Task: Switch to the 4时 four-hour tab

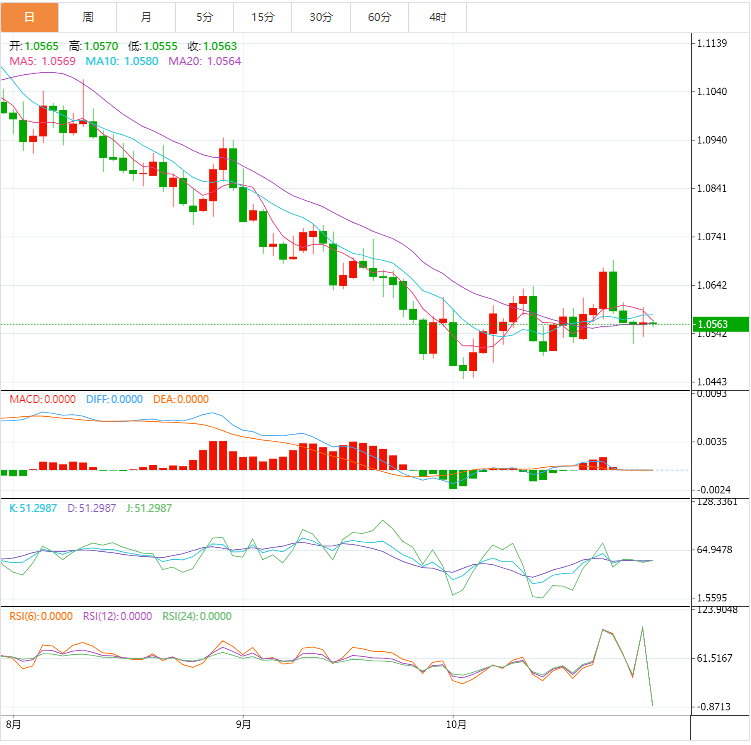Action: coord(438,17)
